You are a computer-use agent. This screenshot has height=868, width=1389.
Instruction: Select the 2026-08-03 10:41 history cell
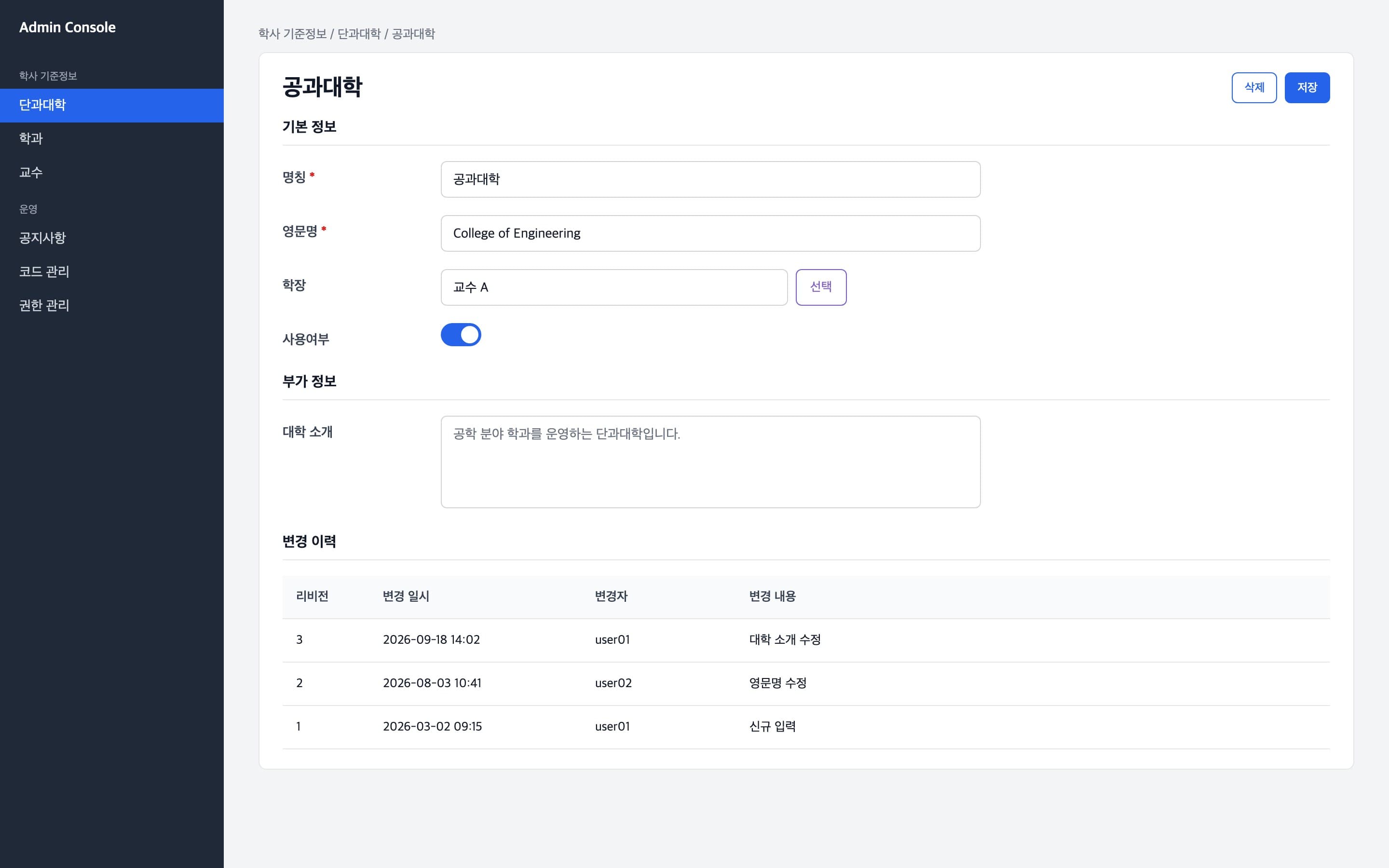point(432,683)
